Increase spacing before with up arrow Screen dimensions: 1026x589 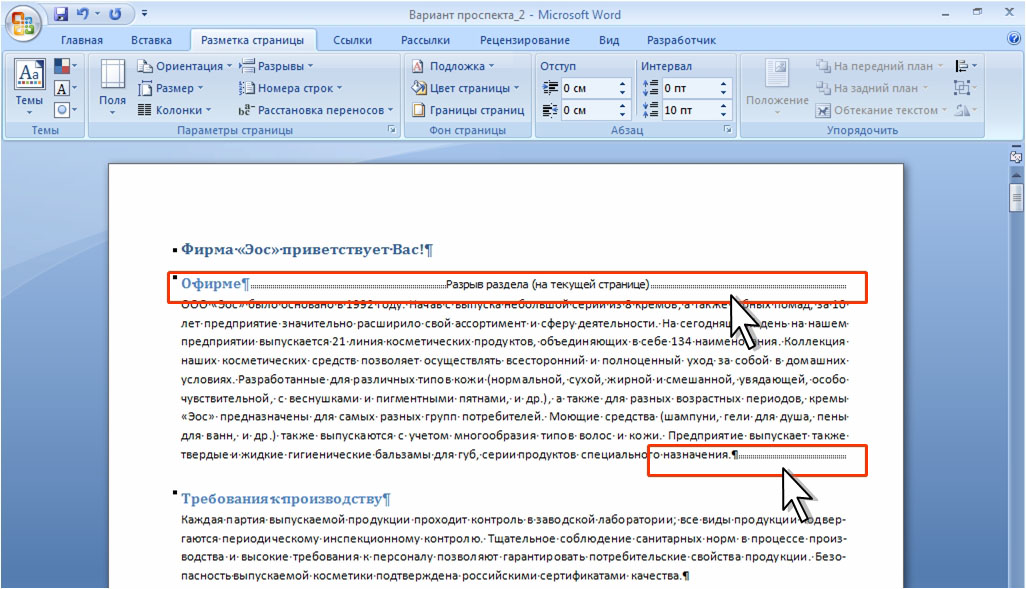coord(723,84)
